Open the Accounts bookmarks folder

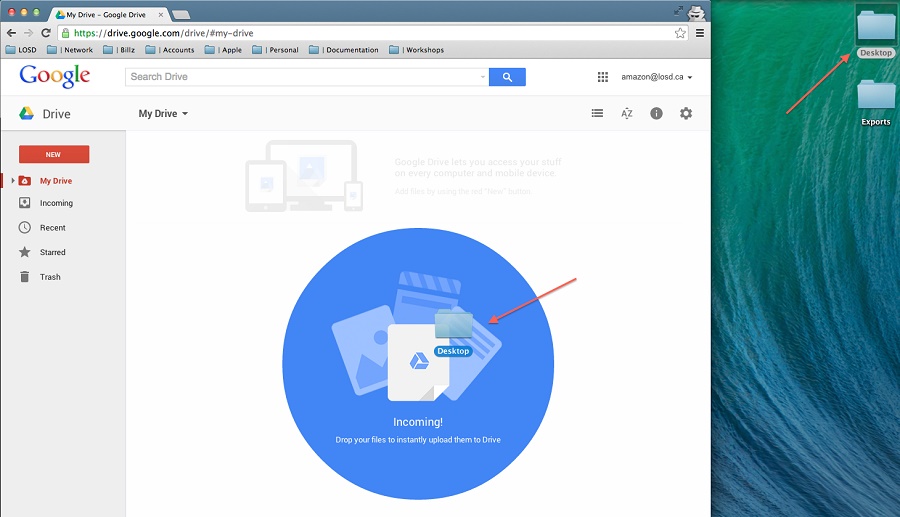point(170,50)
